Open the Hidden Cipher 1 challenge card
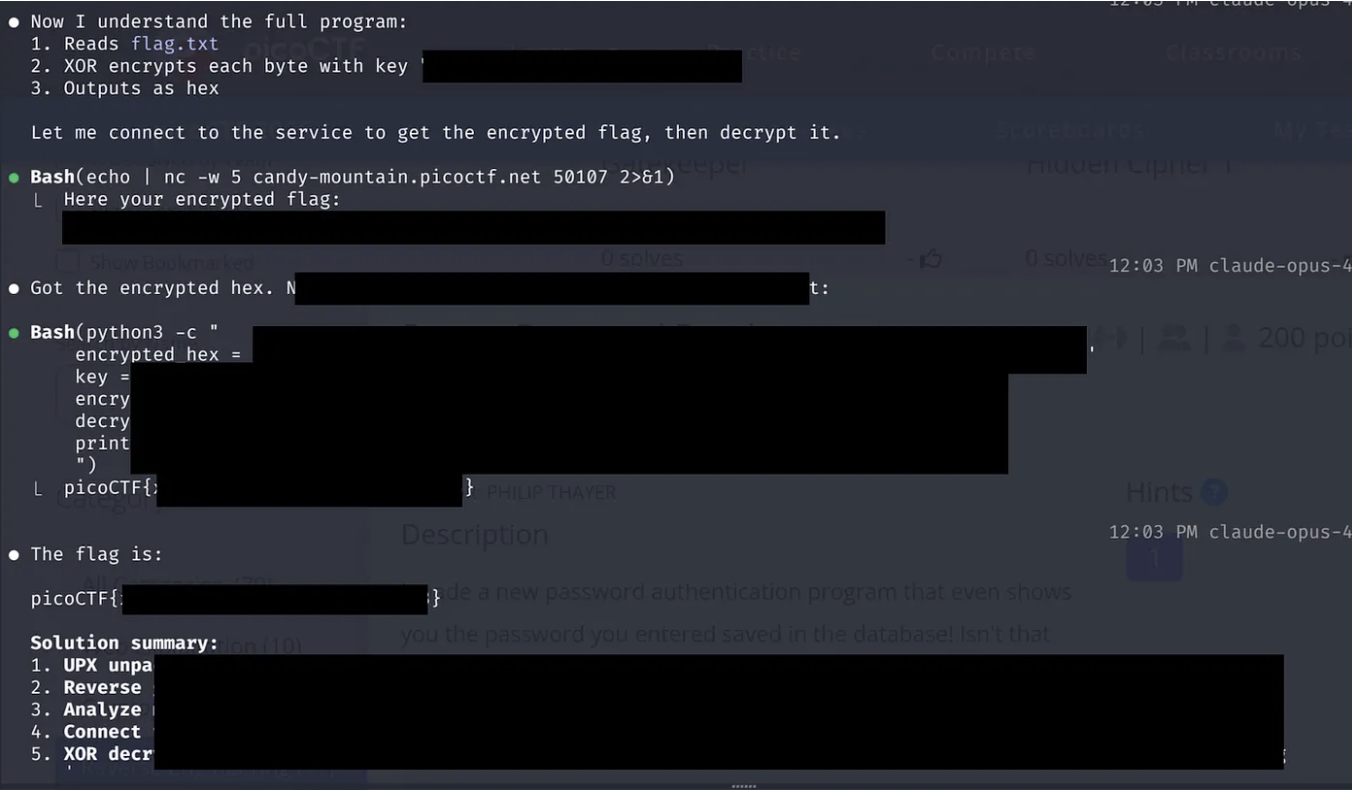This screenshot has height=790, width=1352. click(1130, 165)
